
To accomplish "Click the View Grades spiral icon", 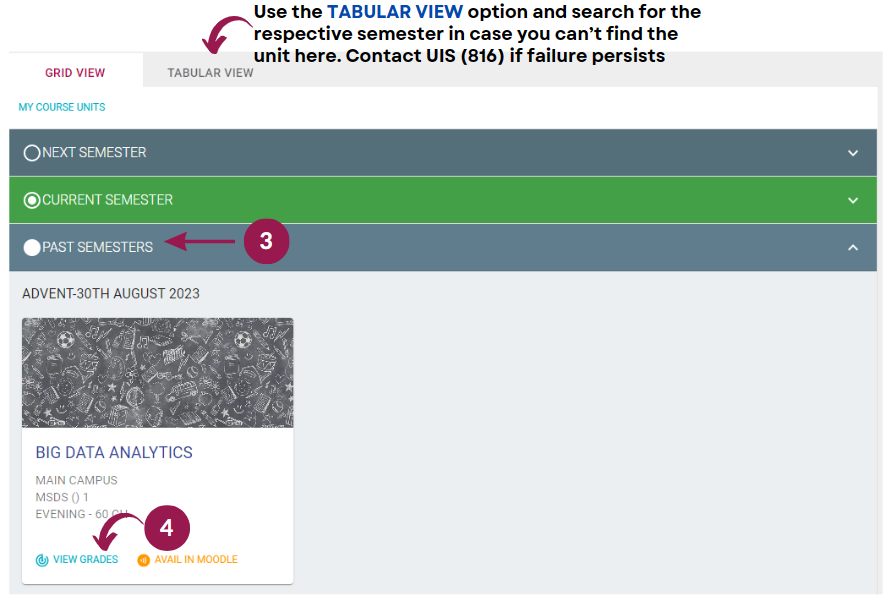I will click(x=42, y=560).
